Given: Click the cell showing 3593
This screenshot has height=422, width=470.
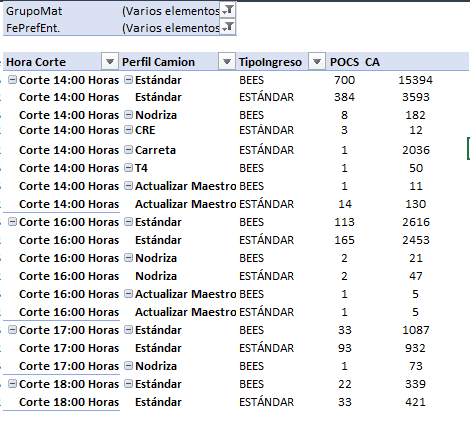Looking at the screenshot, I should [x=416, y=97].
